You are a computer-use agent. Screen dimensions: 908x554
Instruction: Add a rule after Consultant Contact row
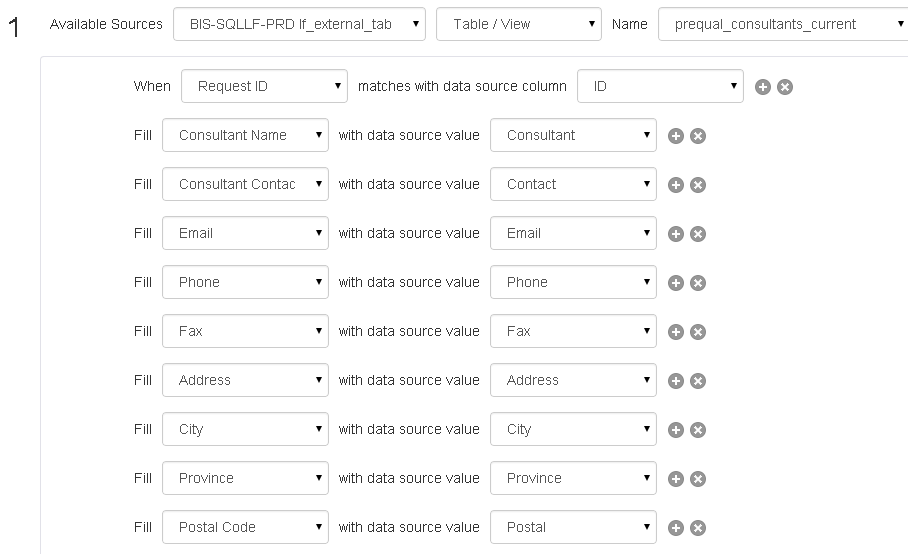tap(676, 185)
